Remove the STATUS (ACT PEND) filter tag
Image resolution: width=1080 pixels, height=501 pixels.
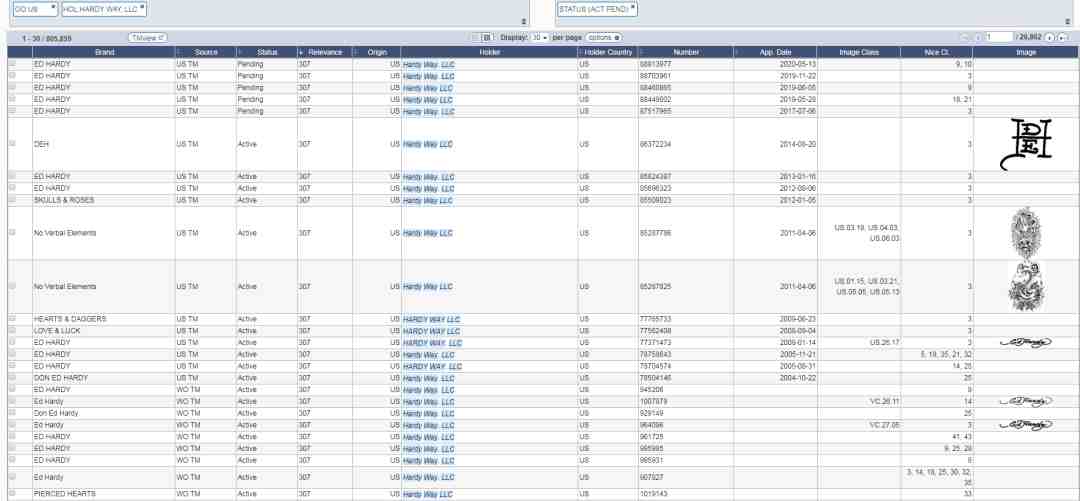pyautogui.click(x=632, y=6)
